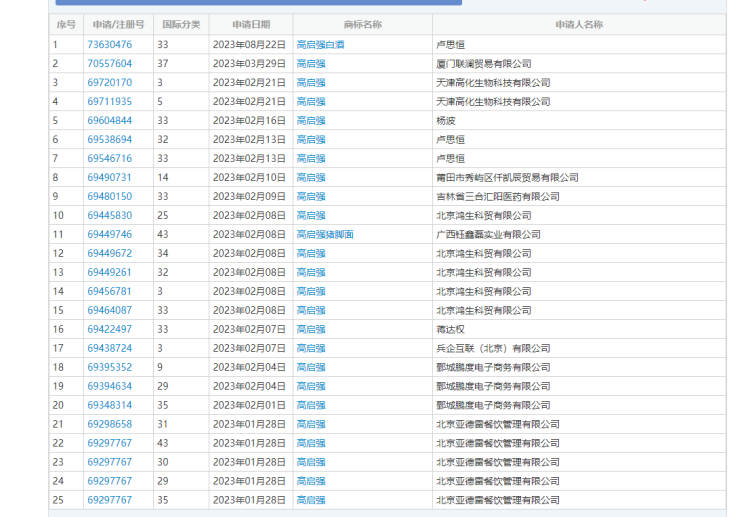Click the 申请人名称 column header

[x=578, y=24]
